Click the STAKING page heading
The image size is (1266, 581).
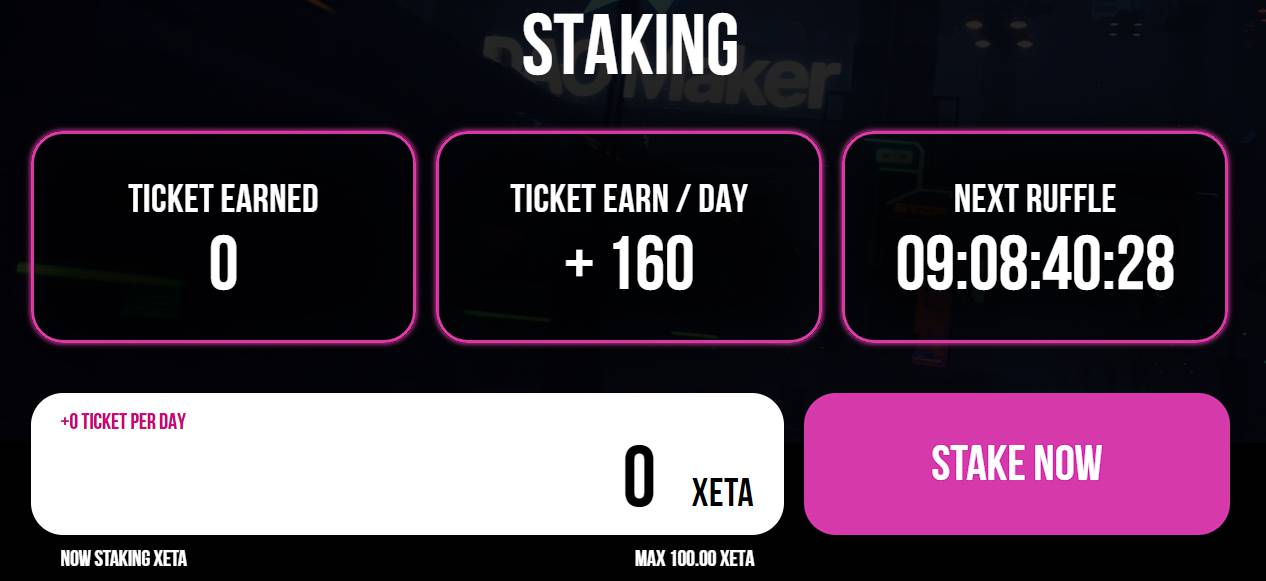[630, 44]
